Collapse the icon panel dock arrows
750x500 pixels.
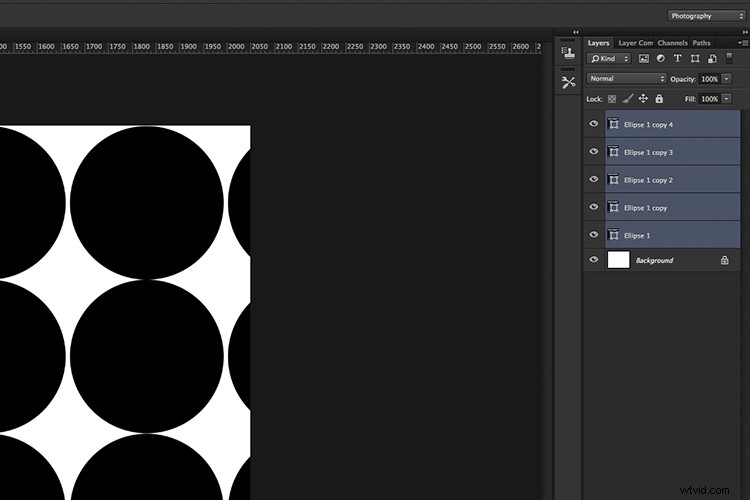click(576, 32)
